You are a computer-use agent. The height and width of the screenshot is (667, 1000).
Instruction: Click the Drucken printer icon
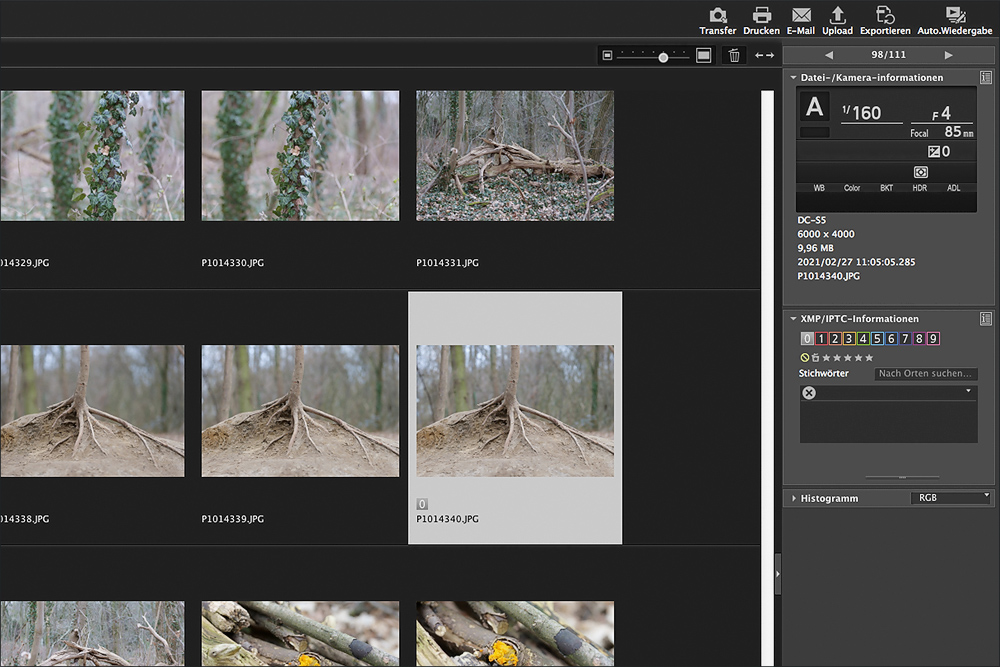tap(761, 15)
